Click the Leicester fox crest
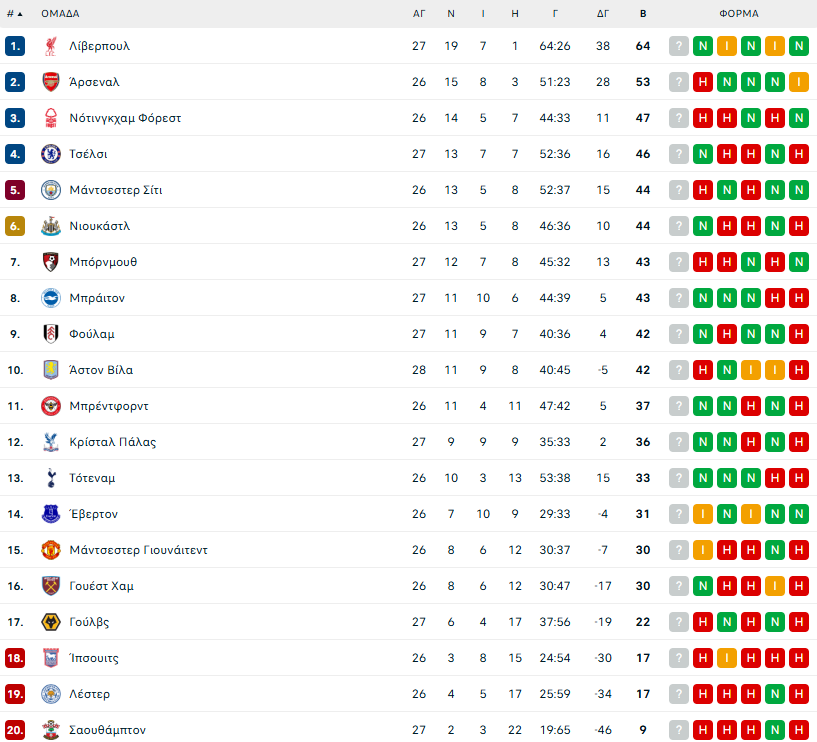Viewport: 817px width, 742px height. [51, 694]
